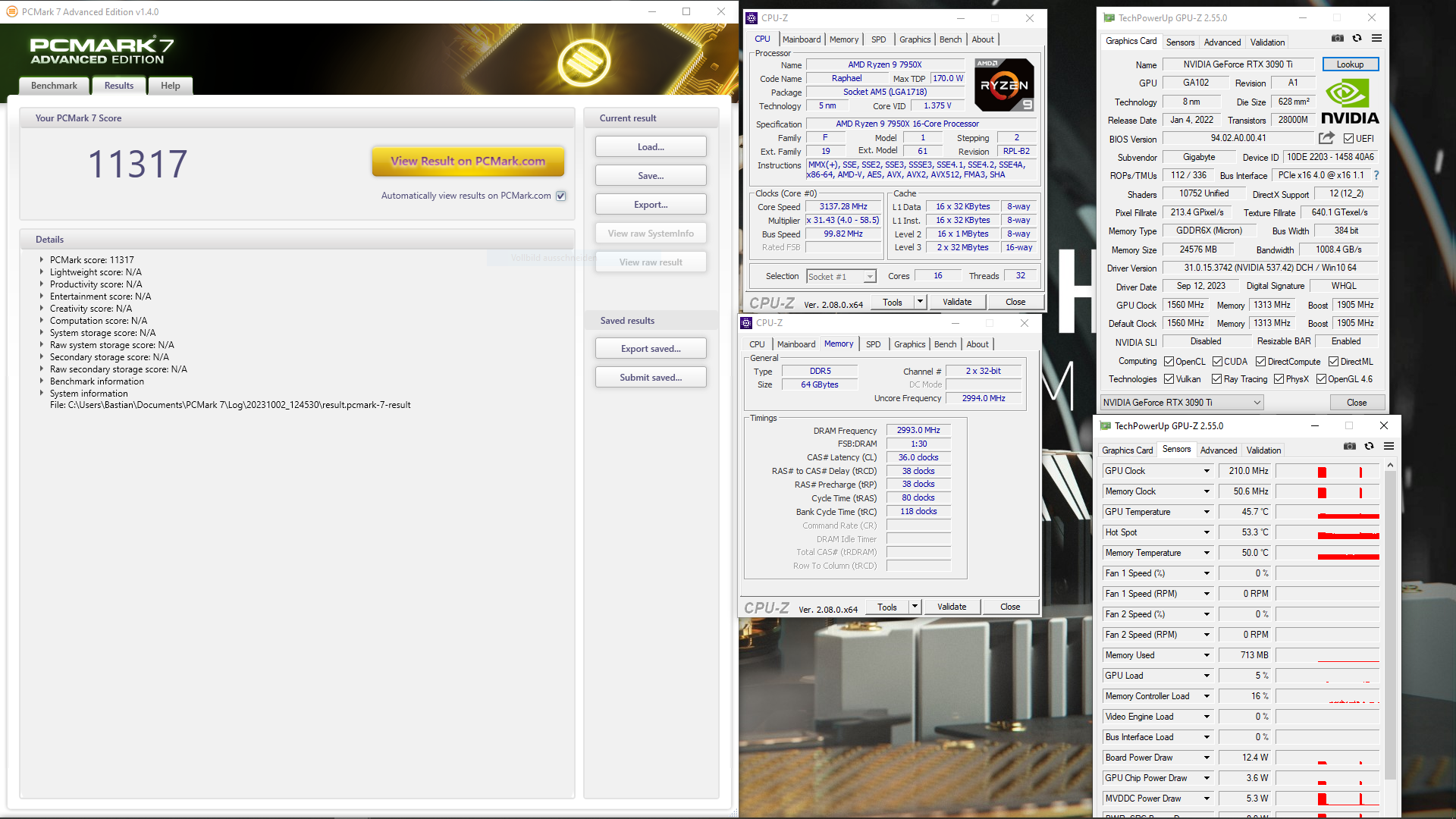
Task: Toggle the OpenGL 4.6 checkbox in GPU-Z
Action: pos(1321,379)
